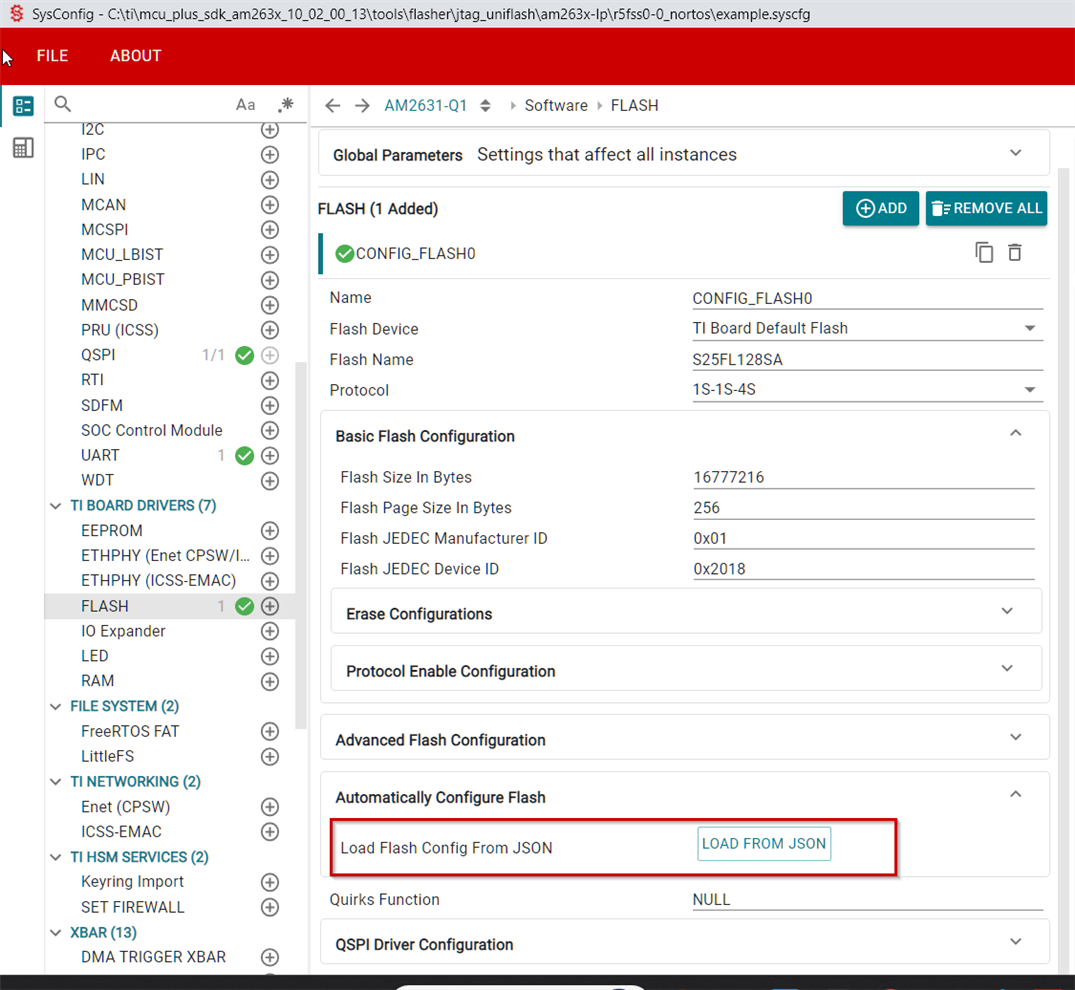1075x990 pixels.
Task: Edit the Quirks Function field
Action: (x=867, y=900)
